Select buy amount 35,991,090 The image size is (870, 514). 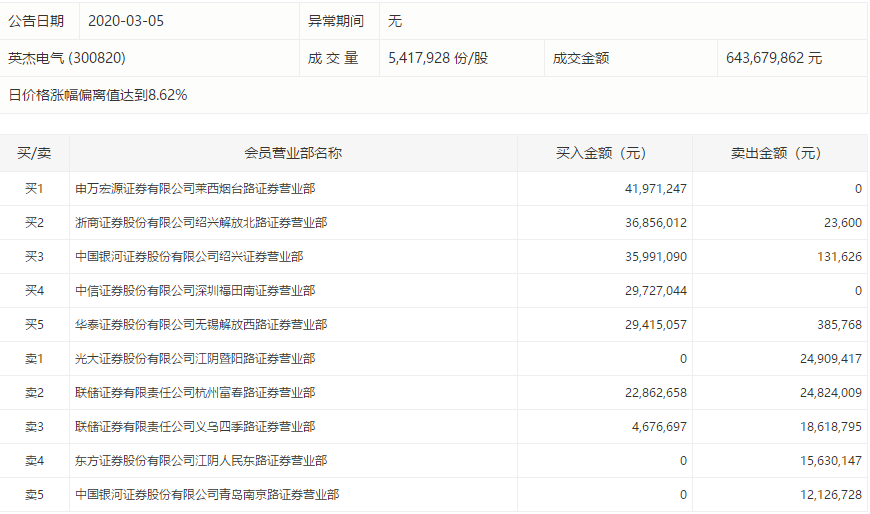tap(656, 256)
